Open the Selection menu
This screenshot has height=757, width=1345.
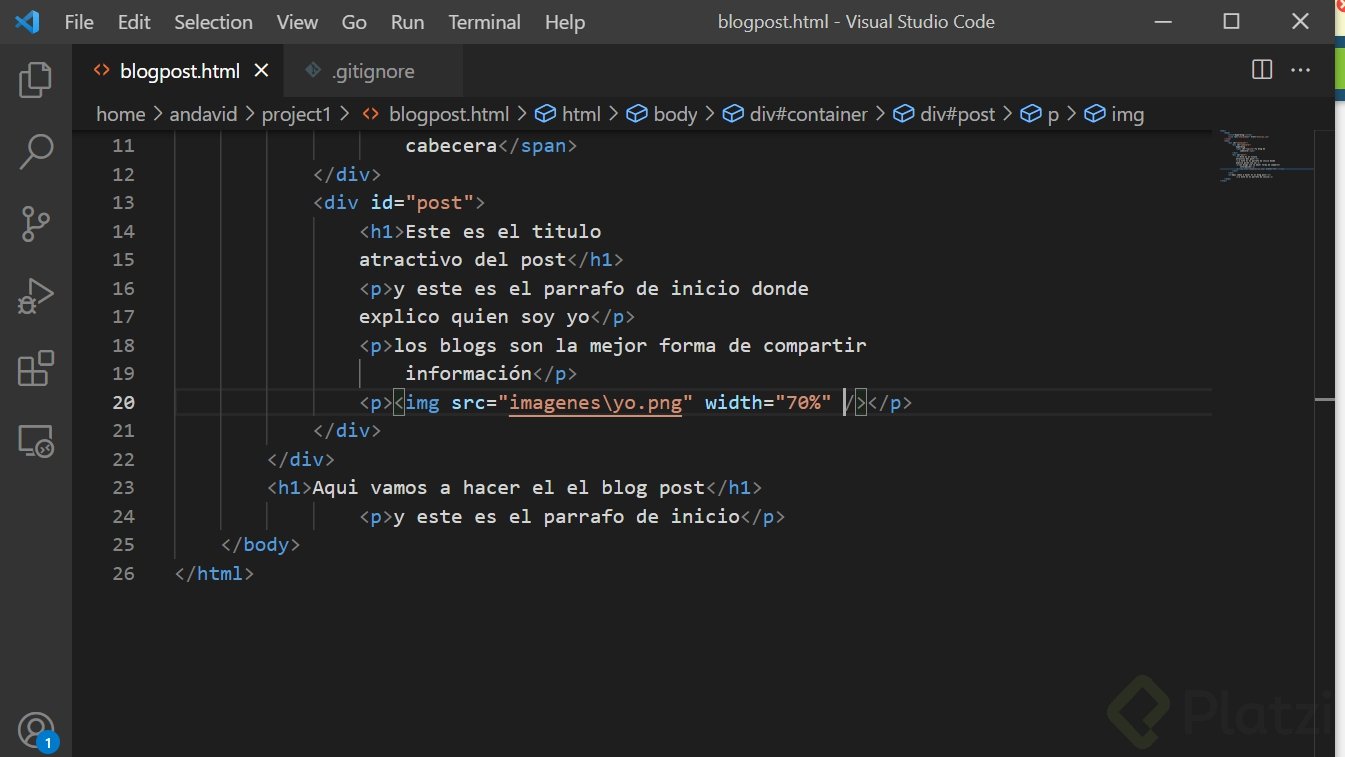pos(213,22)
